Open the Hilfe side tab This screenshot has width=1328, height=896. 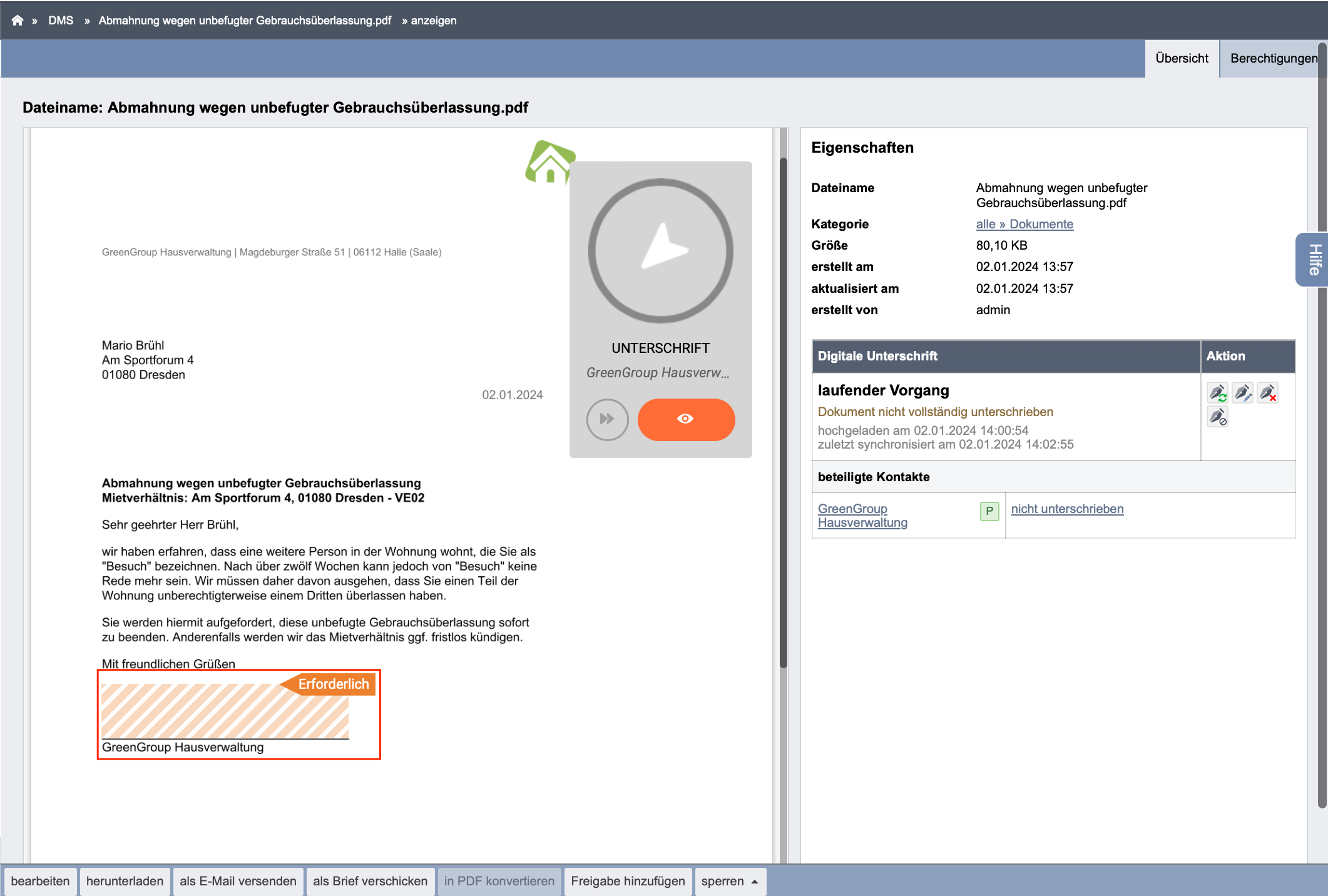[1314, 260]
